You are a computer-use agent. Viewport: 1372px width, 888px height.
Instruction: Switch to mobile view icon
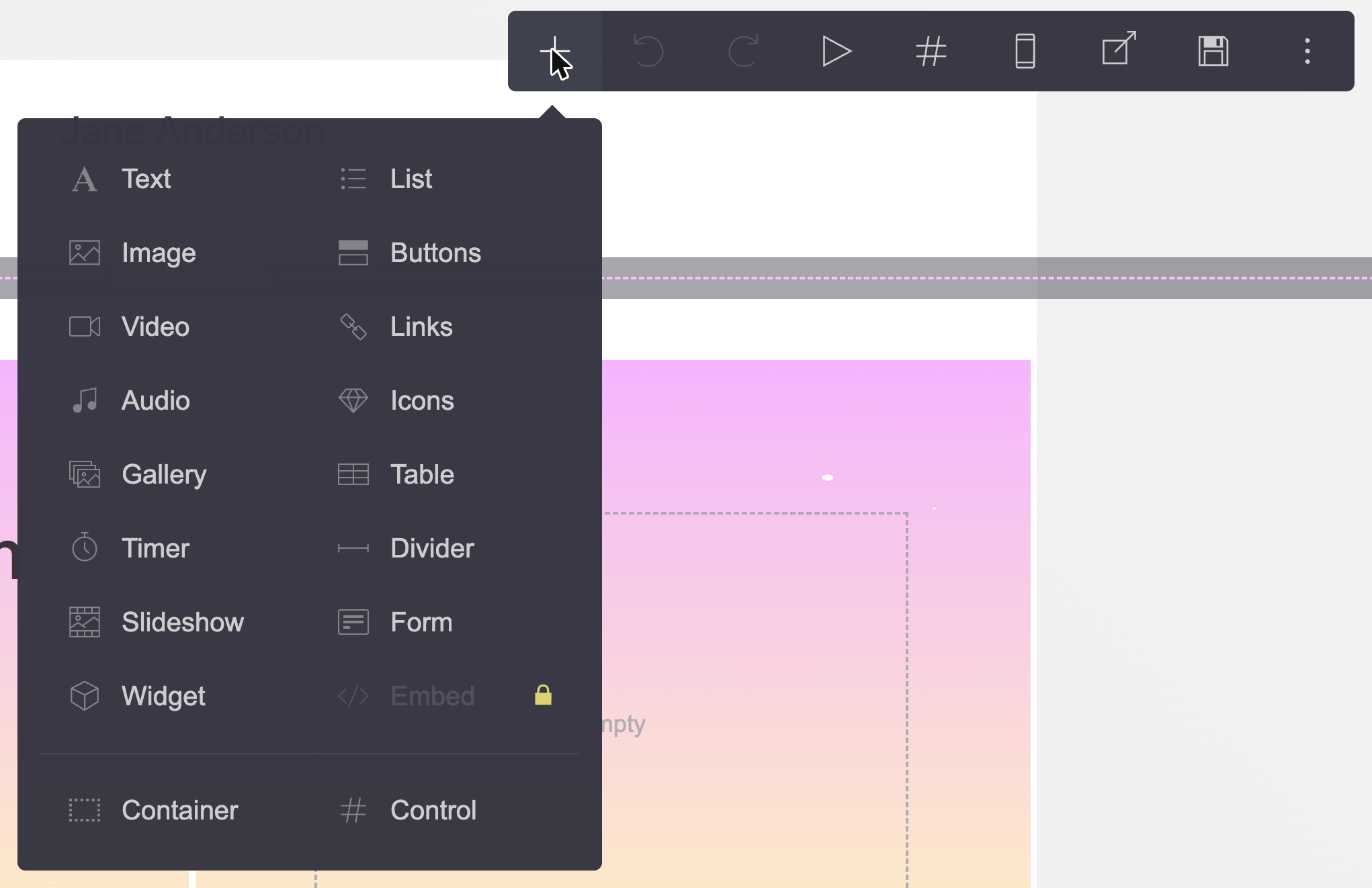1025,51
